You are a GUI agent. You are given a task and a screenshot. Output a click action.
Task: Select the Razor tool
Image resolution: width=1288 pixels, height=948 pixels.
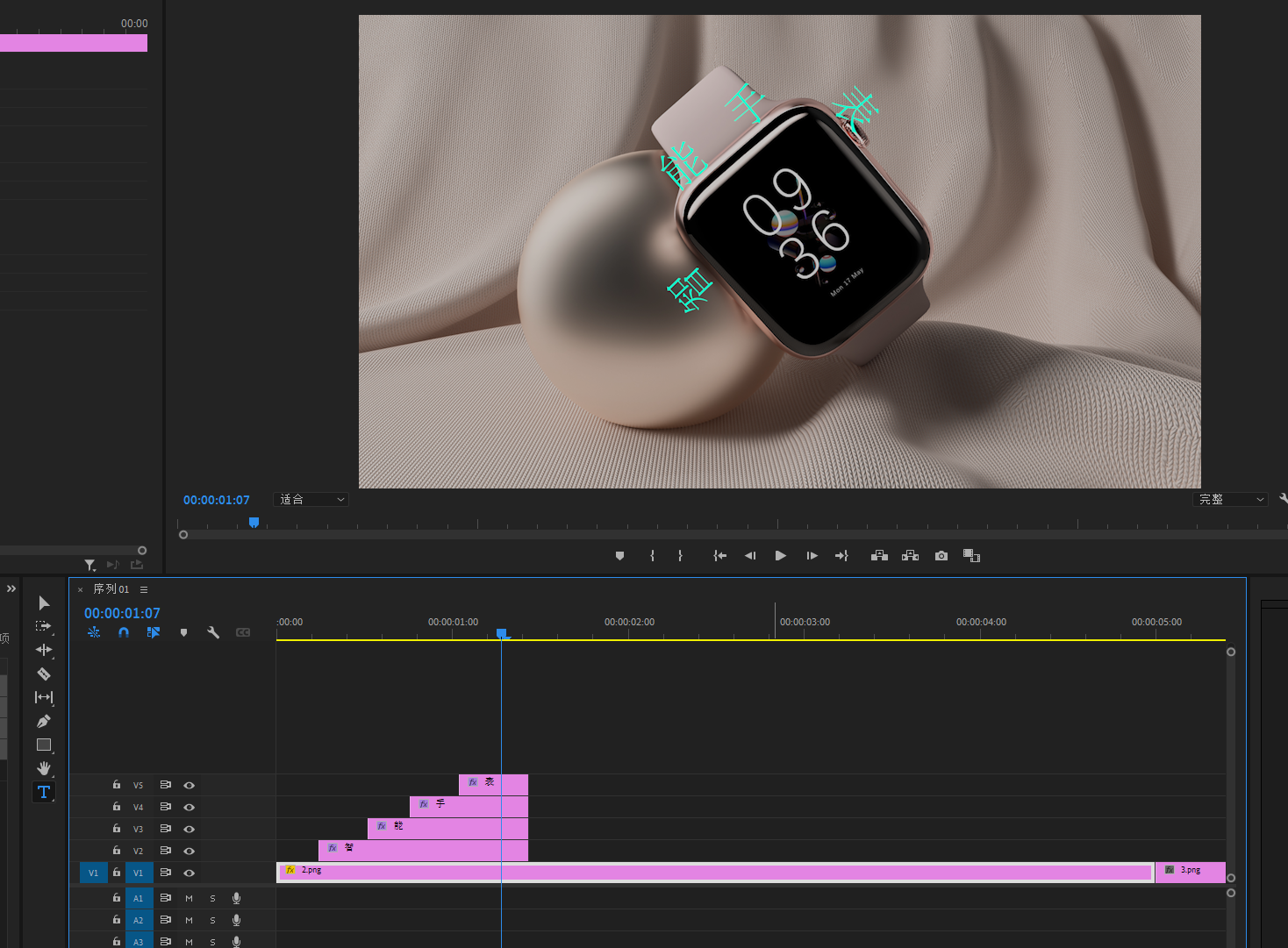click(x=44, y=674)
